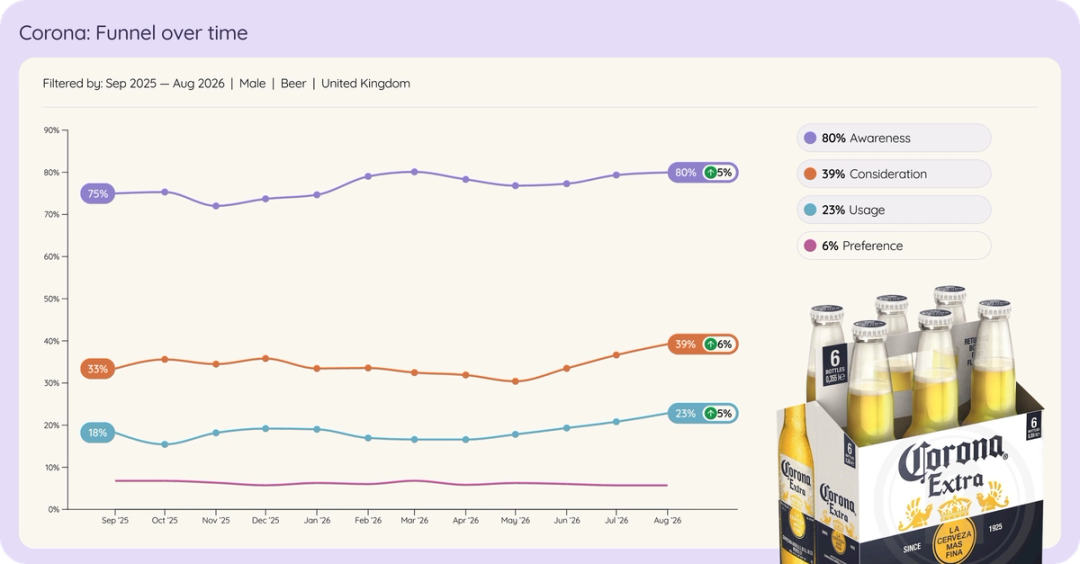
Task: Click Usage data point at Dec '25
Action: click(266, 428)
